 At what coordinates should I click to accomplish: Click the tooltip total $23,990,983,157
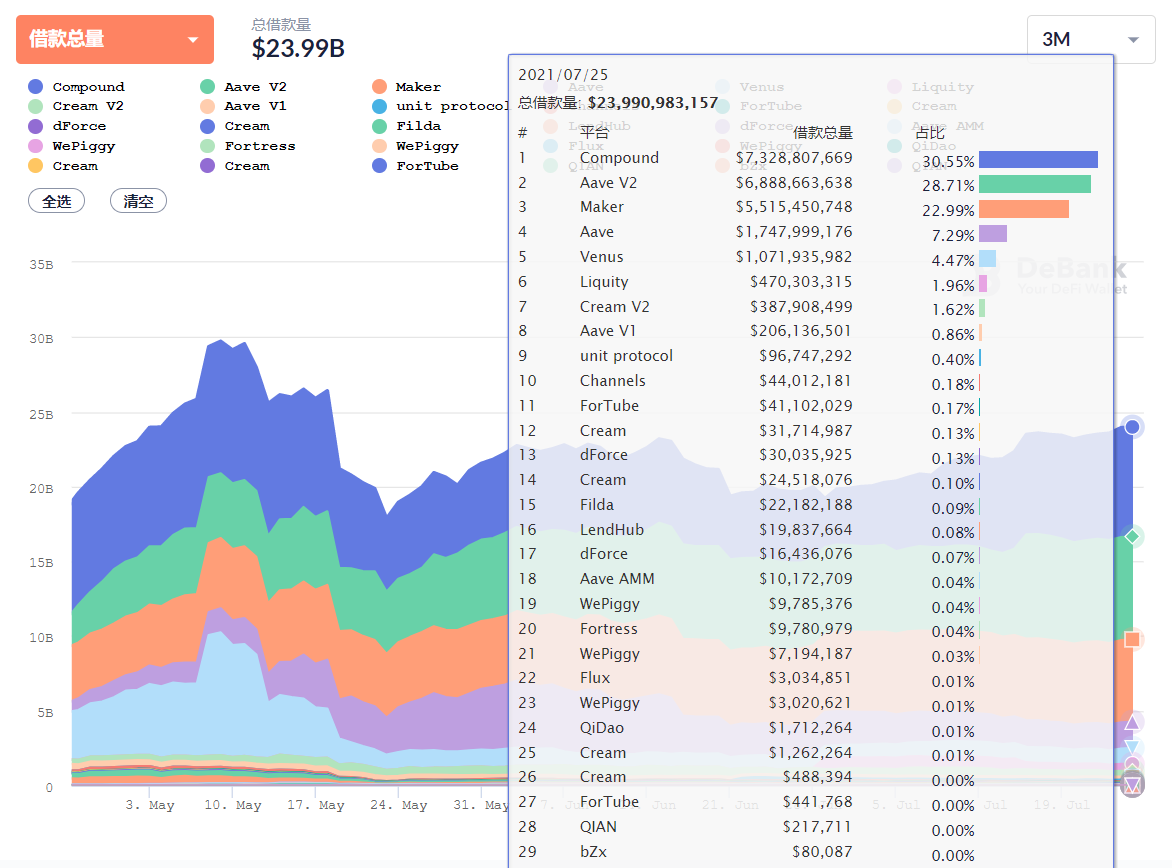tap(653, 102)
